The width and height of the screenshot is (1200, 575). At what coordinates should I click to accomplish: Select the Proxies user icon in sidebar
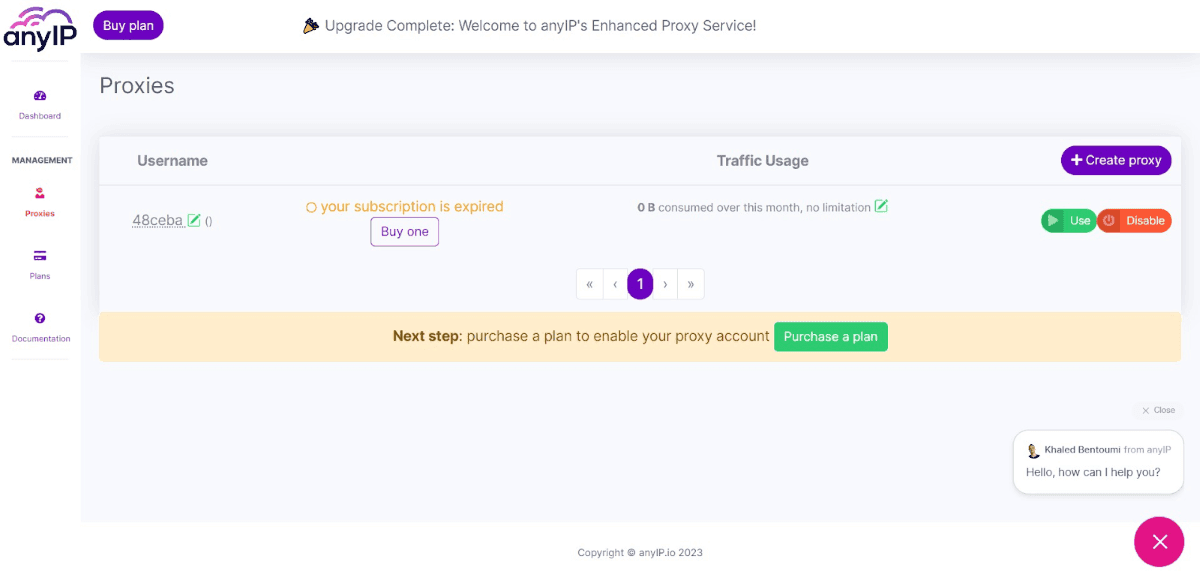pos(40,193)
